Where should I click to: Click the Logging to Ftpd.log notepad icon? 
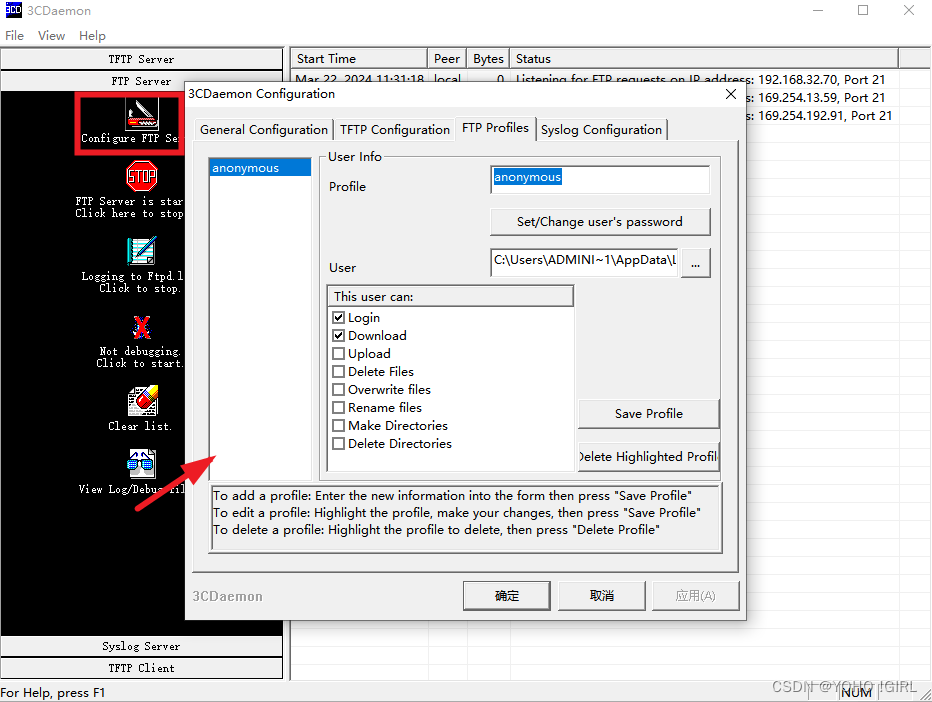coord(141,250)
